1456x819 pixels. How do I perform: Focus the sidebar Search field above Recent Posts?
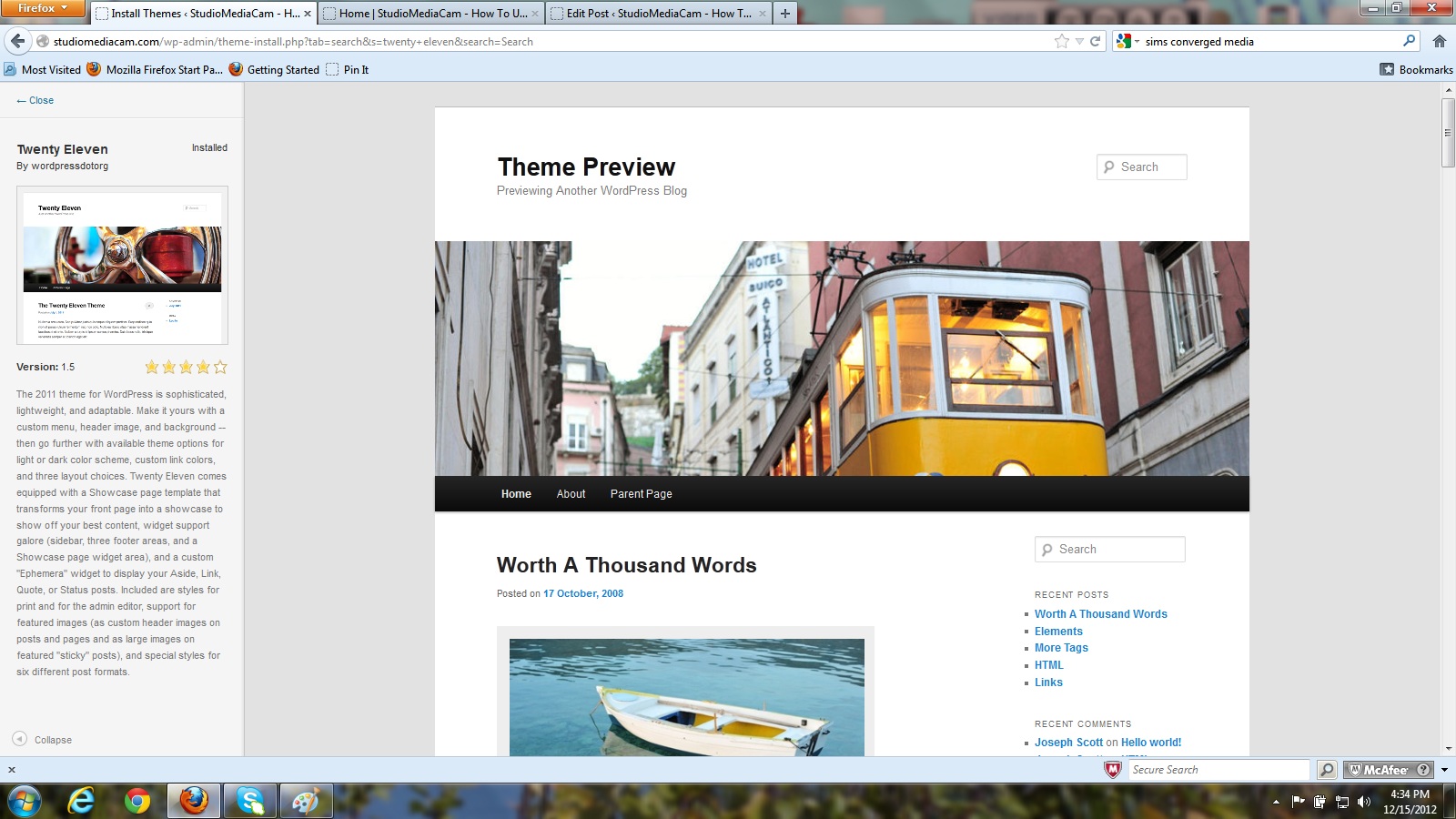click(x=1110, y=550)
